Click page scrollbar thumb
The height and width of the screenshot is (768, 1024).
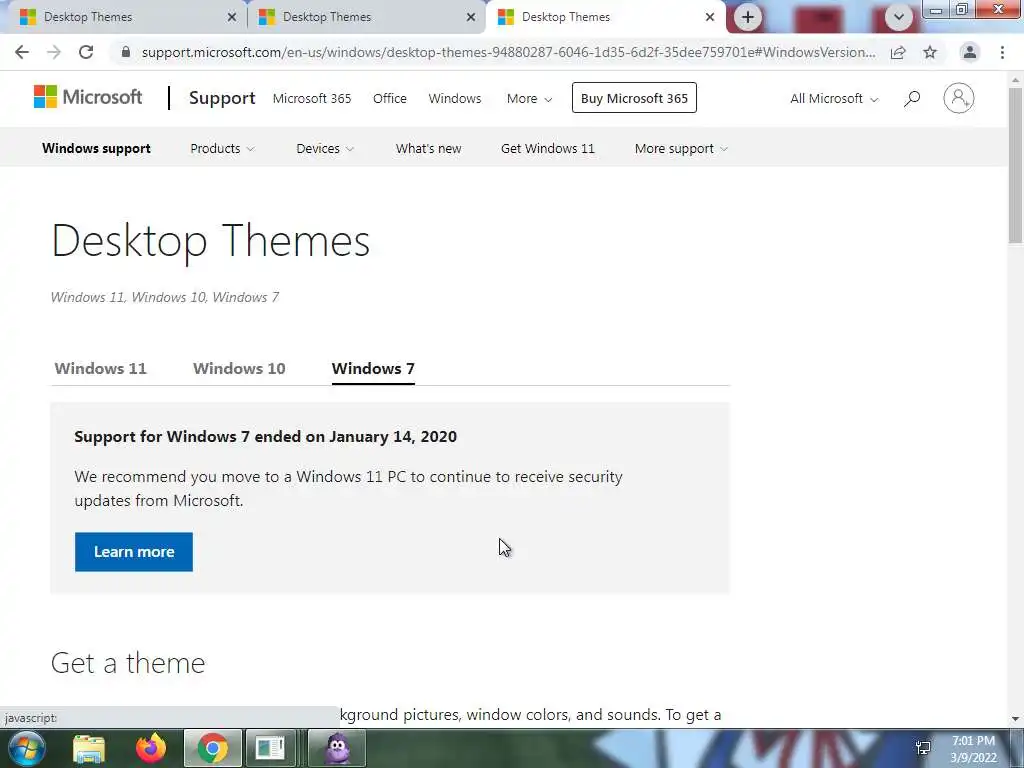tap(1015, 166)
